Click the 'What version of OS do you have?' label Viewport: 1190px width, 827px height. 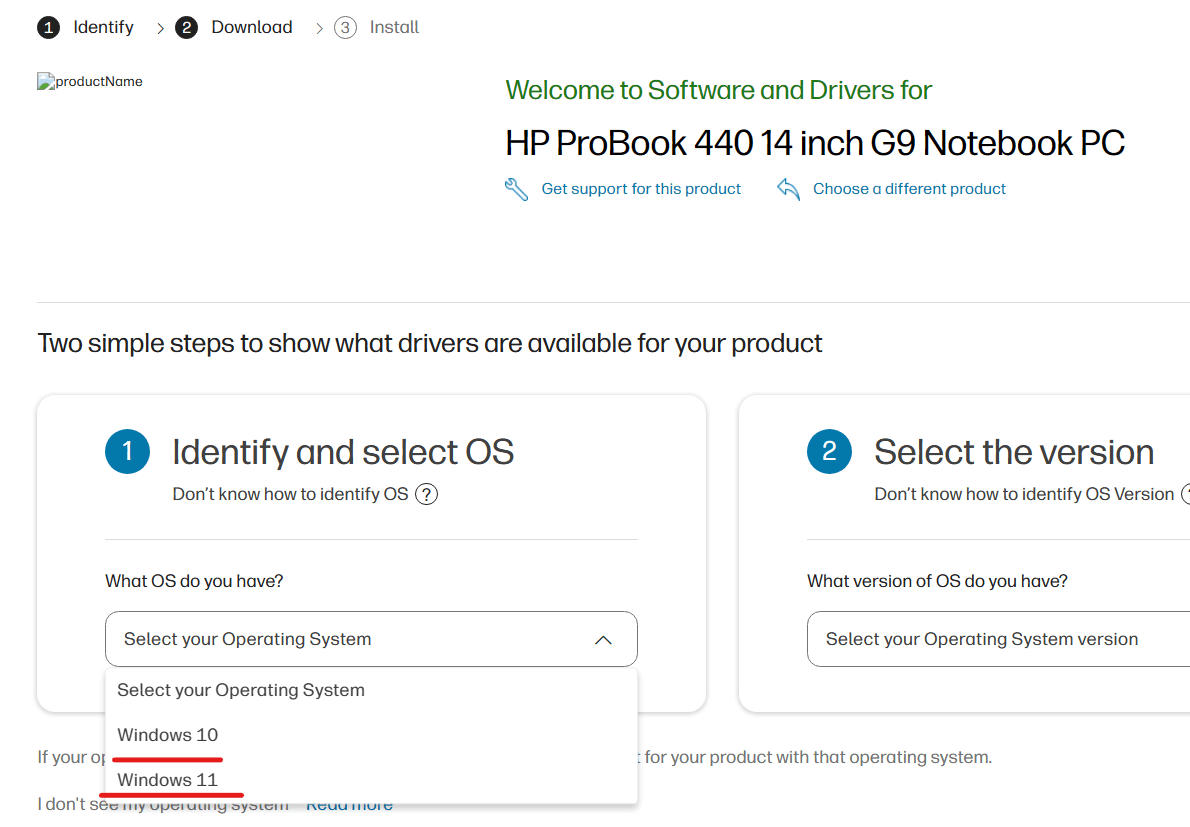tap(937, 581)
